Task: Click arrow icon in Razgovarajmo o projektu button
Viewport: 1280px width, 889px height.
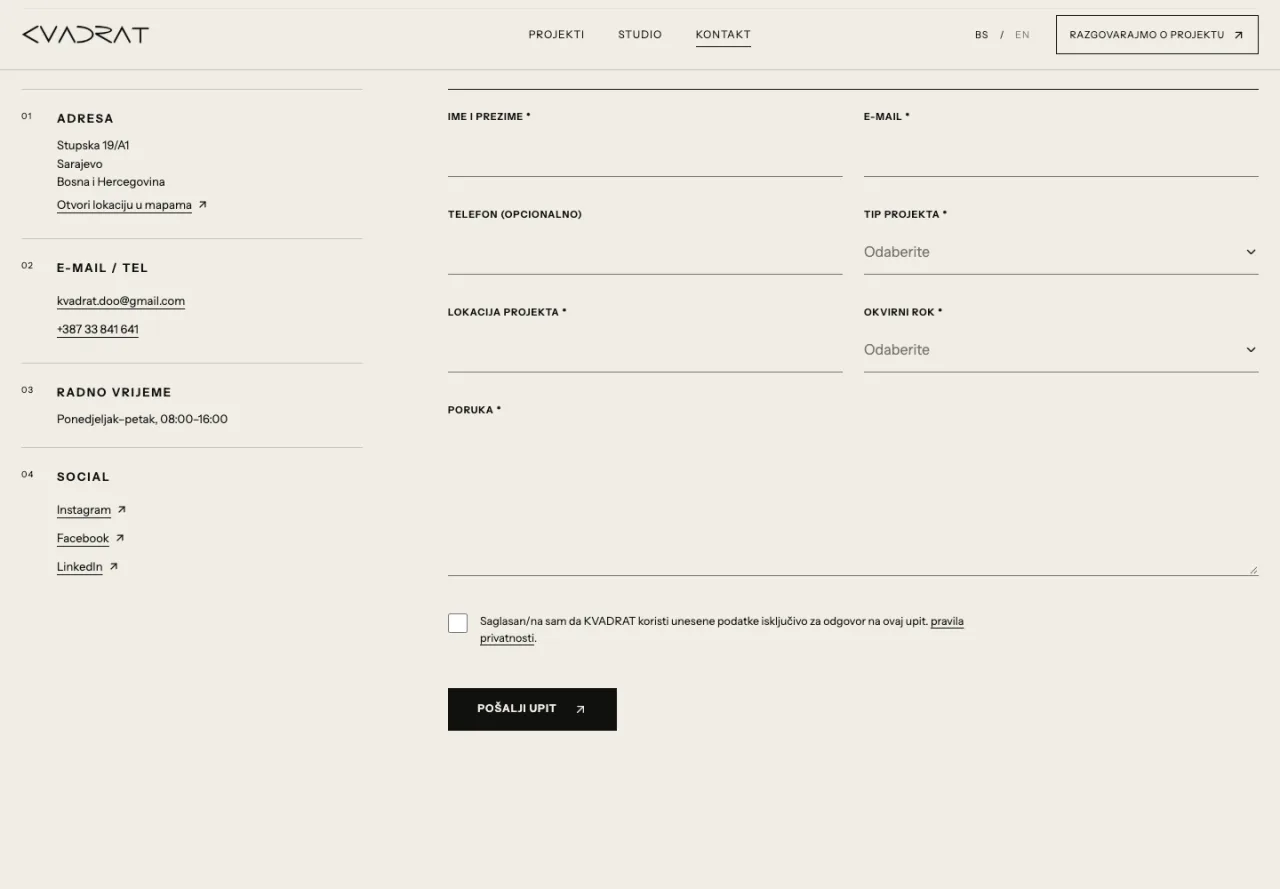Action: (x=1239, y=35)
